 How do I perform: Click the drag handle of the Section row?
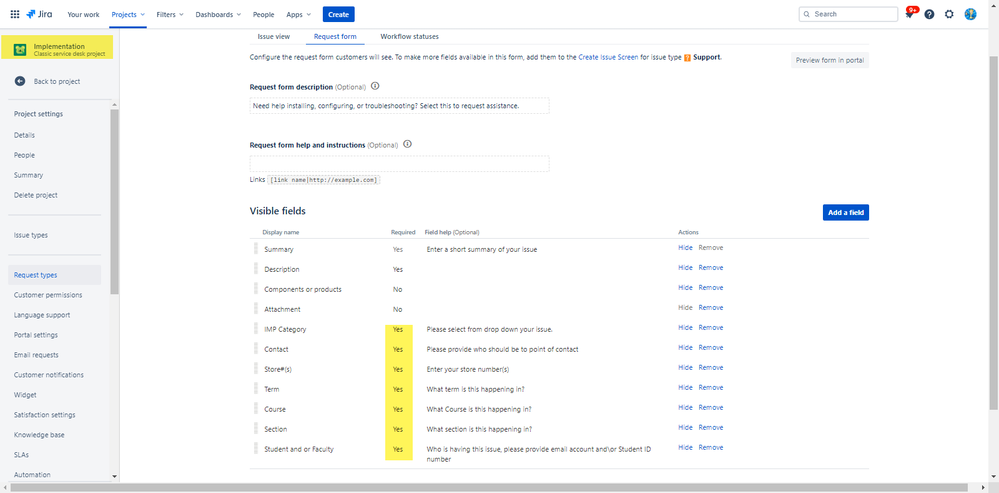point(255,429)
